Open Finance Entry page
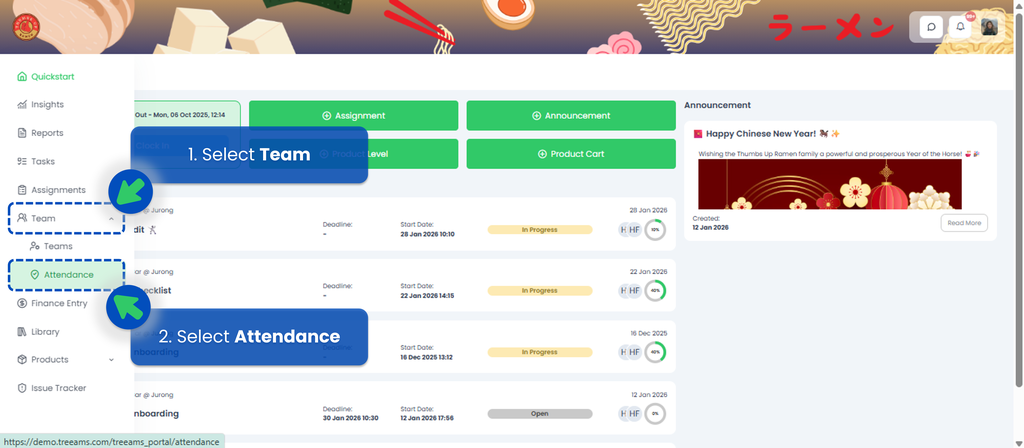Image resolution: width=1024 pixels, height=448 pixels. [59, 303]
